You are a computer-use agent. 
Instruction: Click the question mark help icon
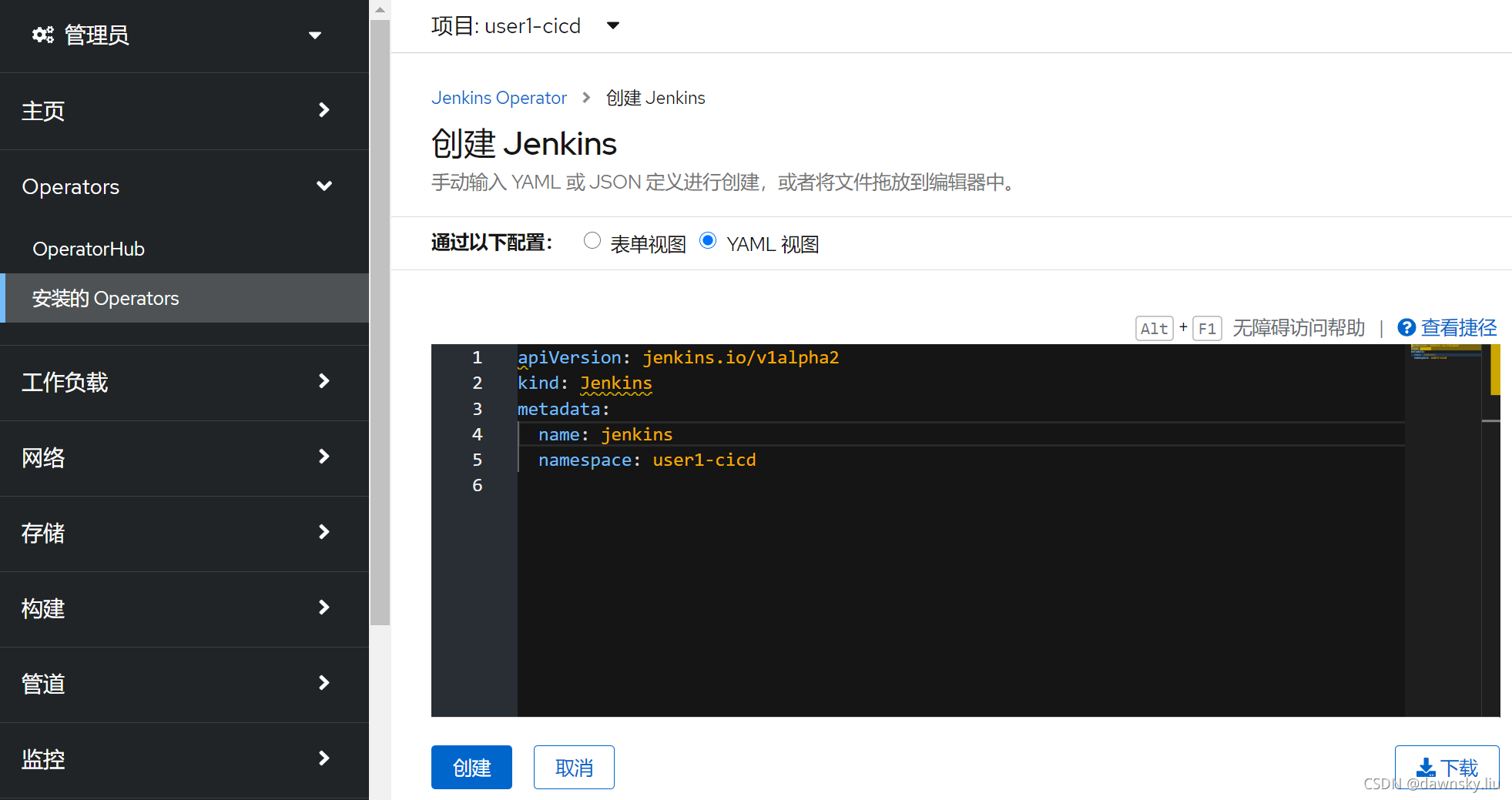[x=1406, y=328]
